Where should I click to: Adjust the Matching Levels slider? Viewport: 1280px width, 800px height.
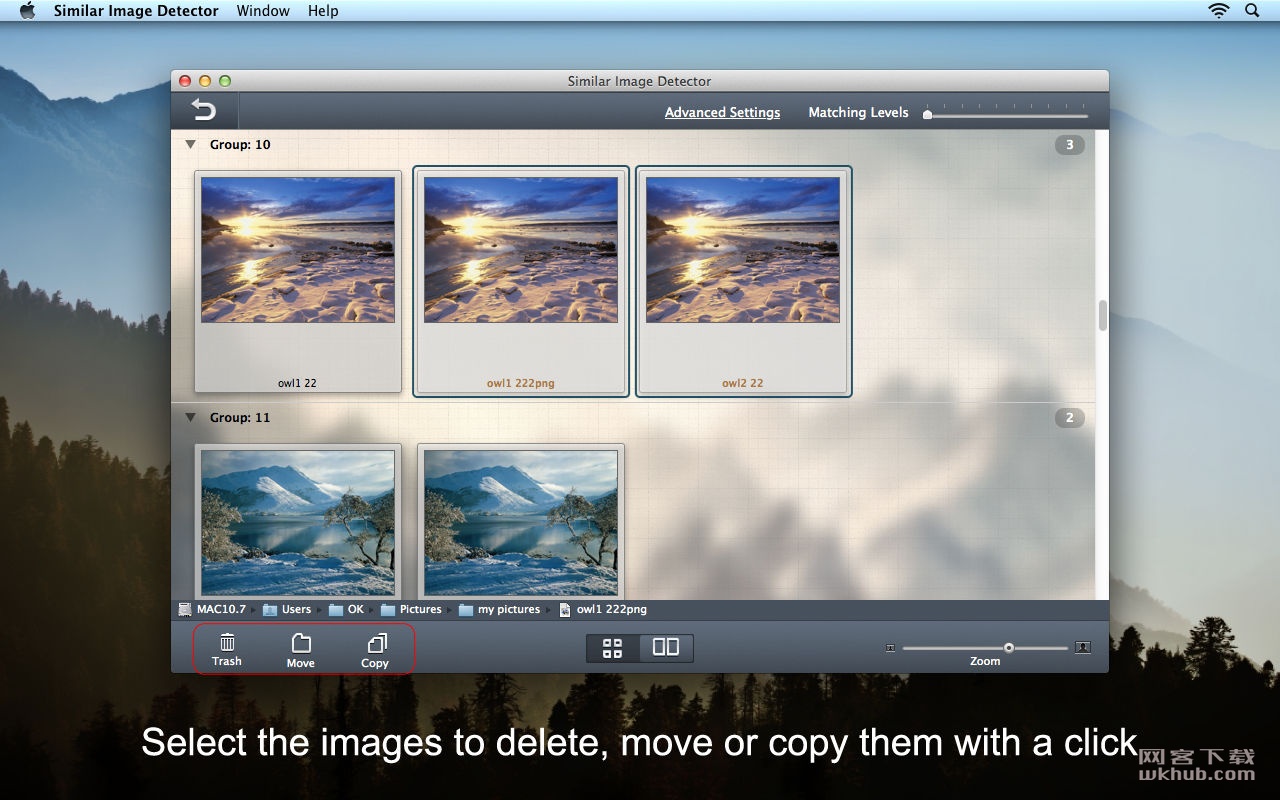[x=928, y=114]
